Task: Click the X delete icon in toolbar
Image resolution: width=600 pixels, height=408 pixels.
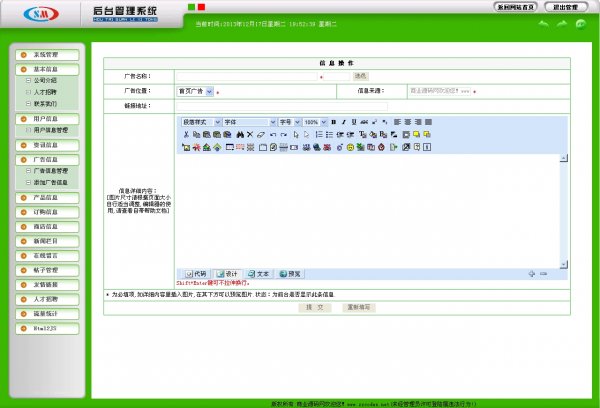Action: [250, 134]
